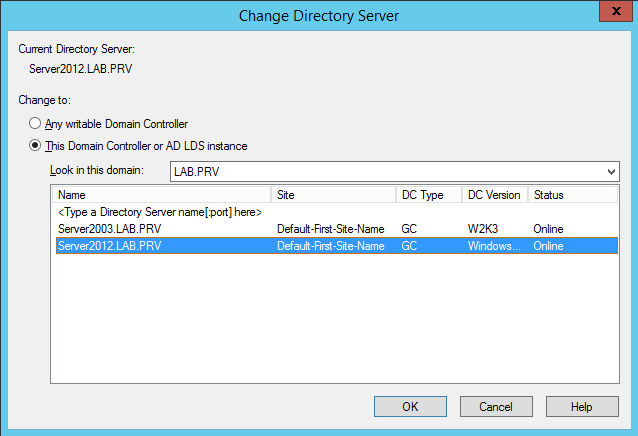Sort servers by DC Version column
Image resolution: width=638 pixels, height=436 pixels.
point(494,195)
